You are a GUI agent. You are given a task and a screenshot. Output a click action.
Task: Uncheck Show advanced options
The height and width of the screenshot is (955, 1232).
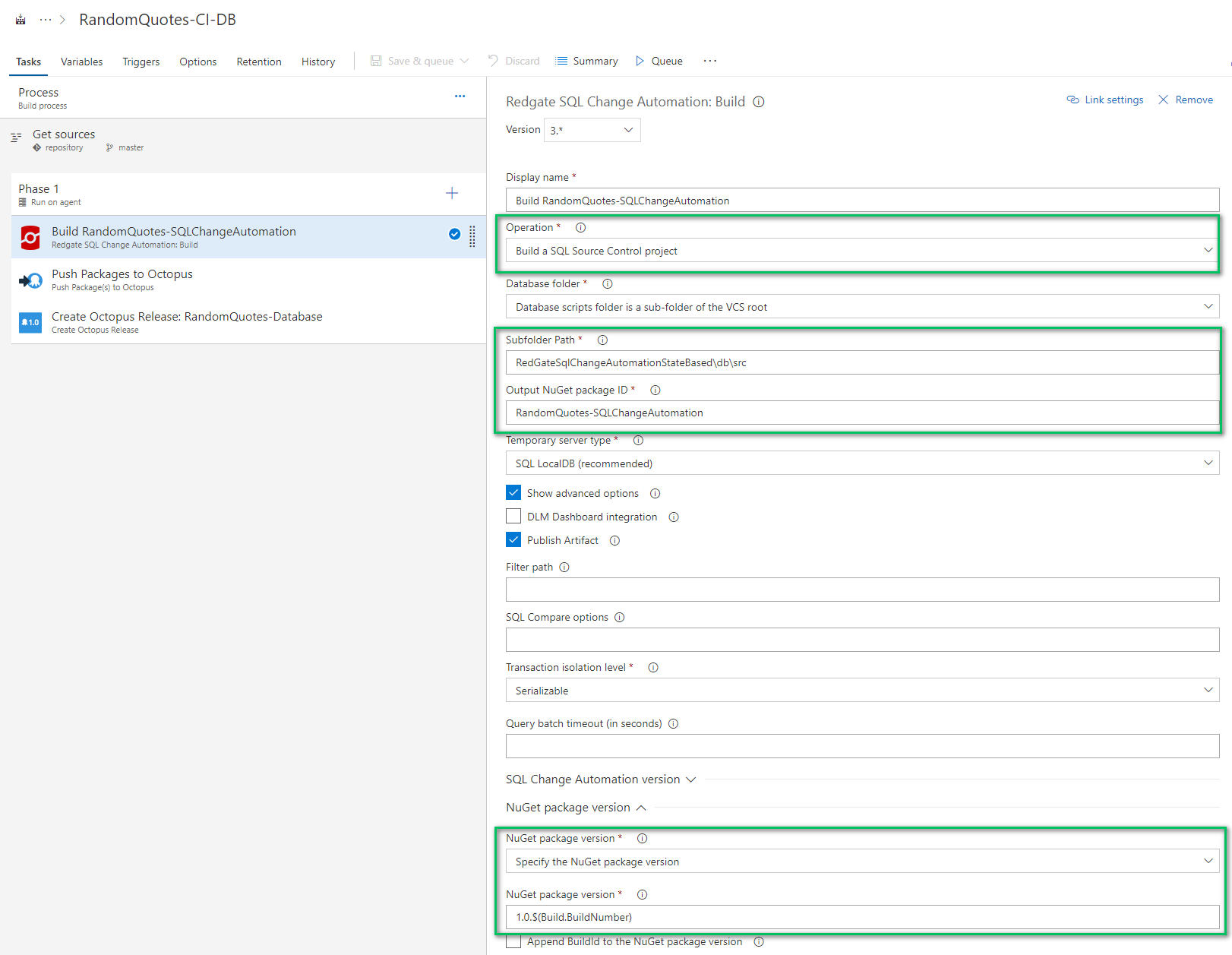pos(513,492)
